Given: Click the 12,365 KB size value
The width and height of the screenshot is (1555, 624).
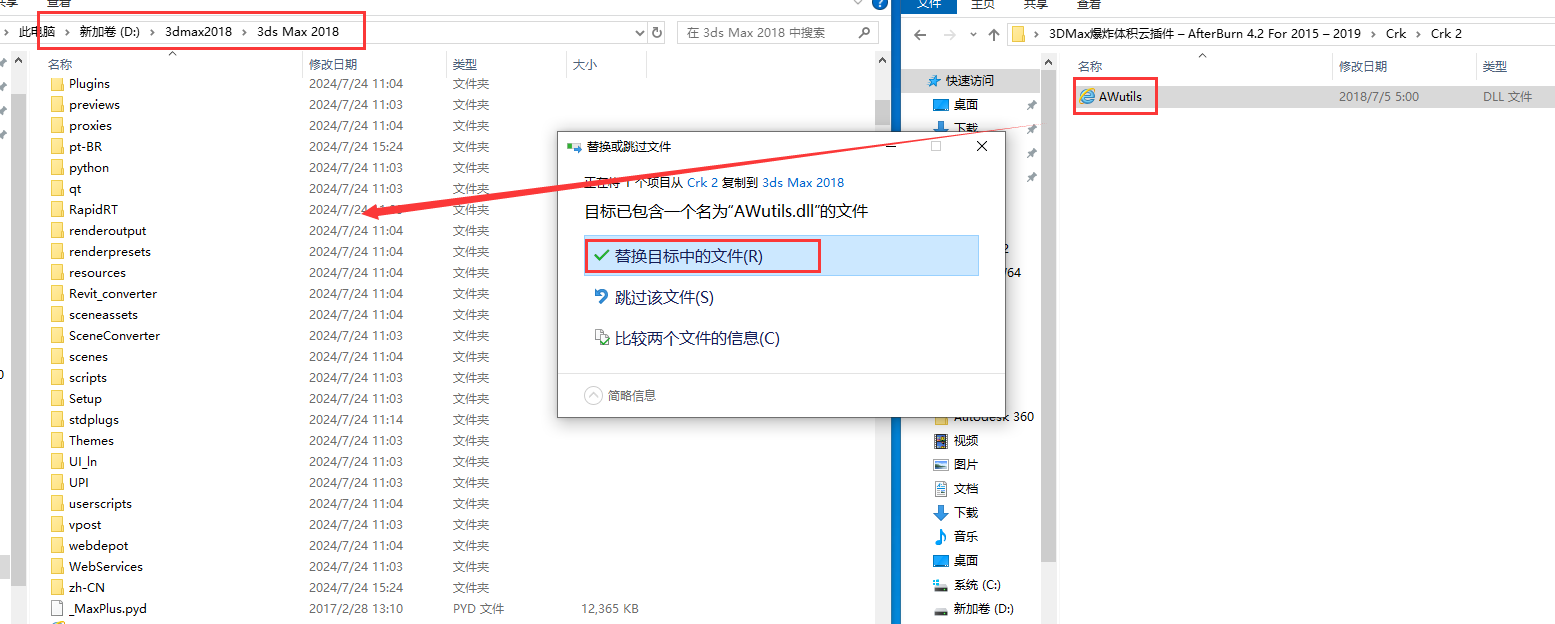Looking at the screenshot, I should [x=609, y=609].
